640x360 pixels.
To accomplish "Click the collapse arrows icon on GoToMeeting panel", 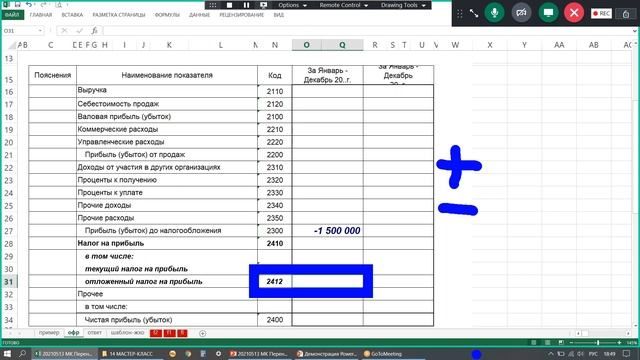I will (x=474, y=13).
